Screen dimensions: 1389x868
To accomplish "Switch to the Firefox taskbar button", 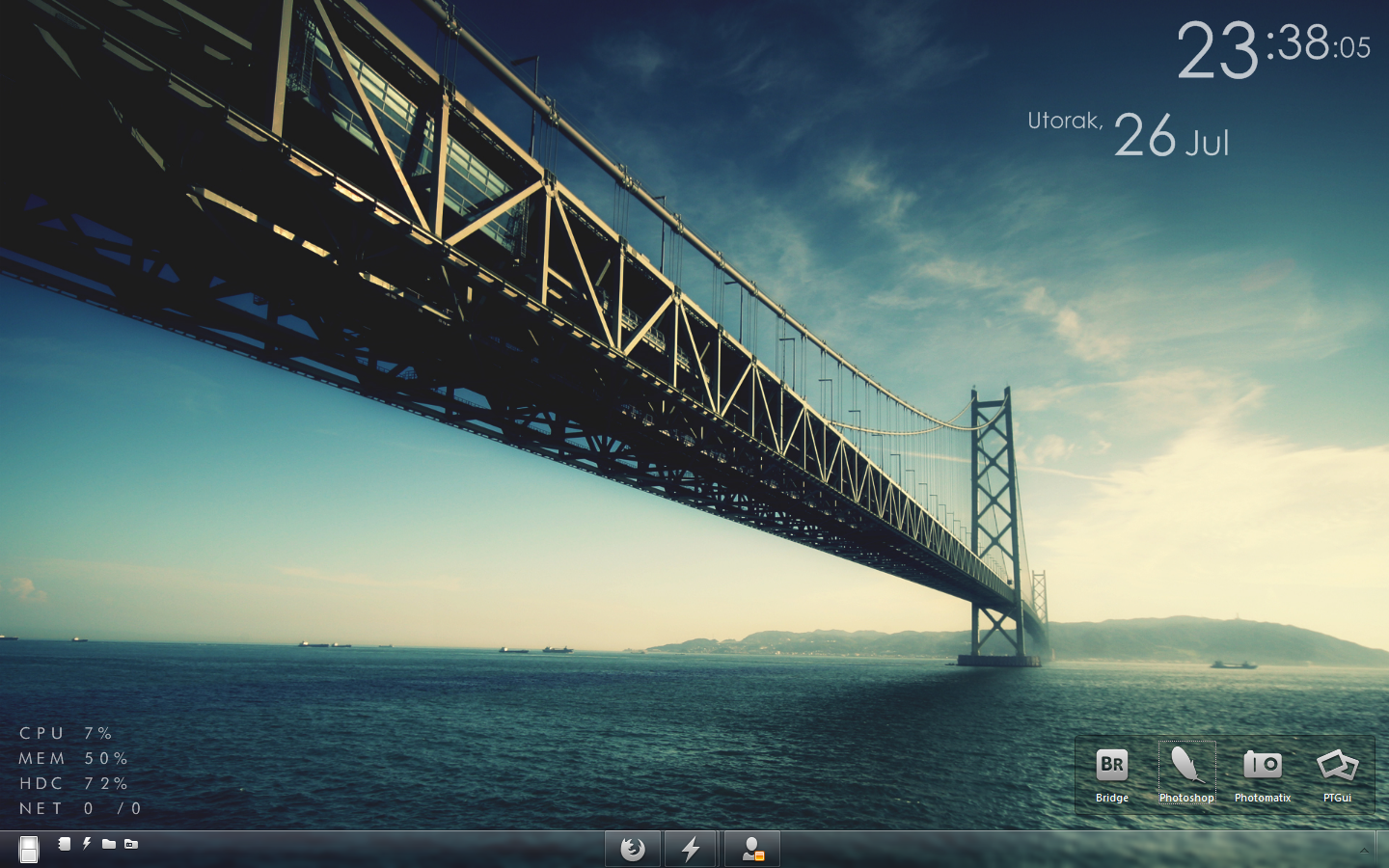I will point(633,849).
